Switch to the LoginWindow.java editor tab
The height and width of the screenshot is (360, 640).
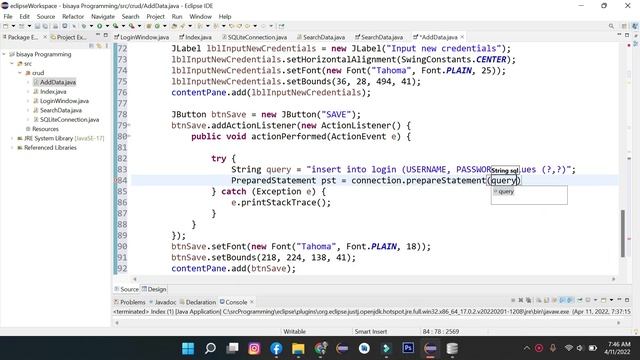(x=141, y=37)
